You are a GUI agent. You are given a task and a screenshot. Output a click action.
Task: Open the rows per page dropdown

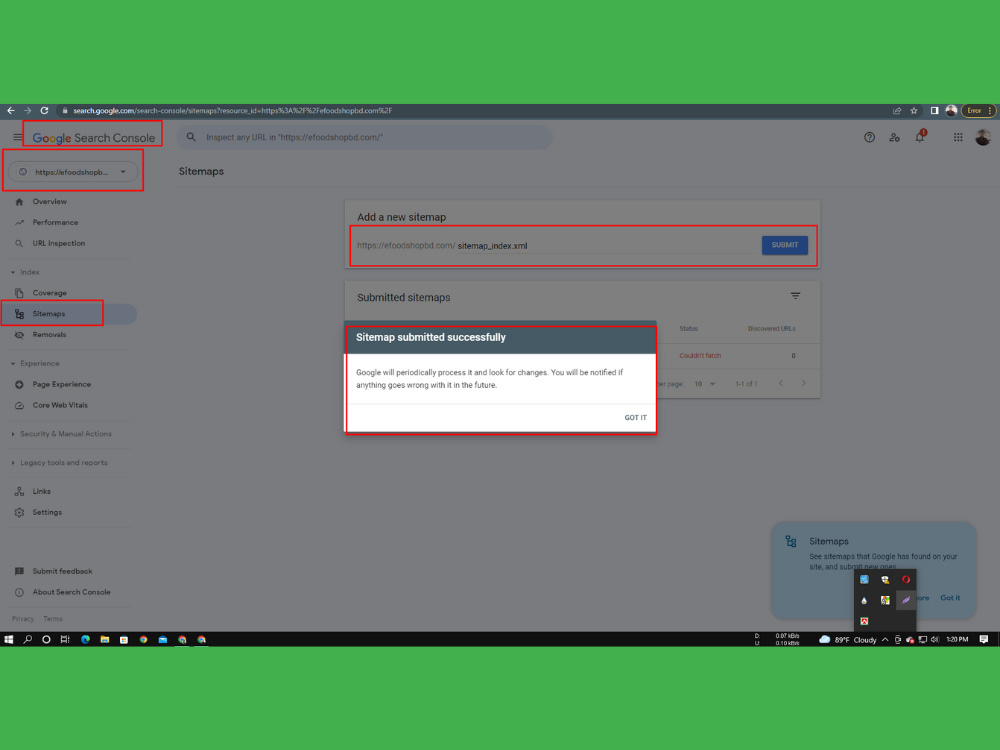coord(705,384)
